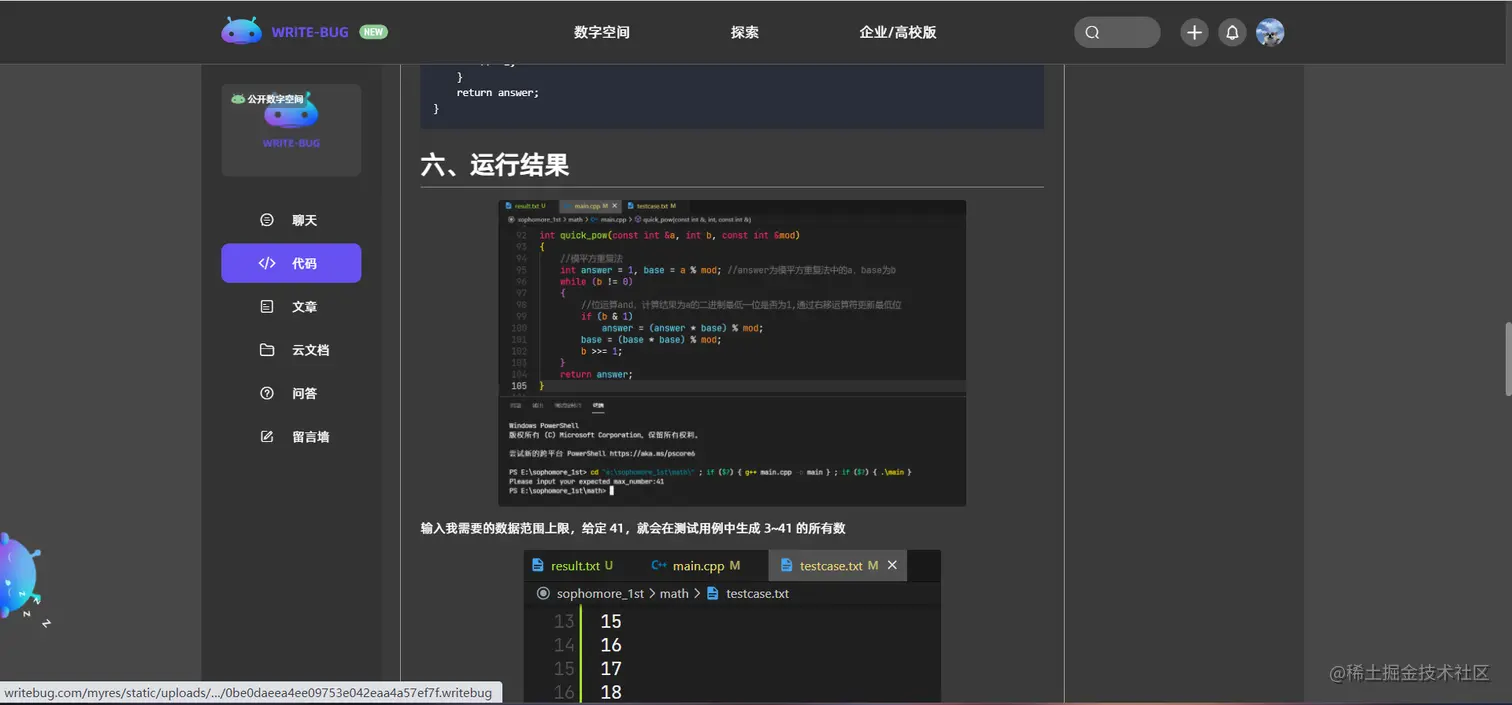
Task: Click the WRITE-BUG robot logo
Action: (x=241, y=30)
